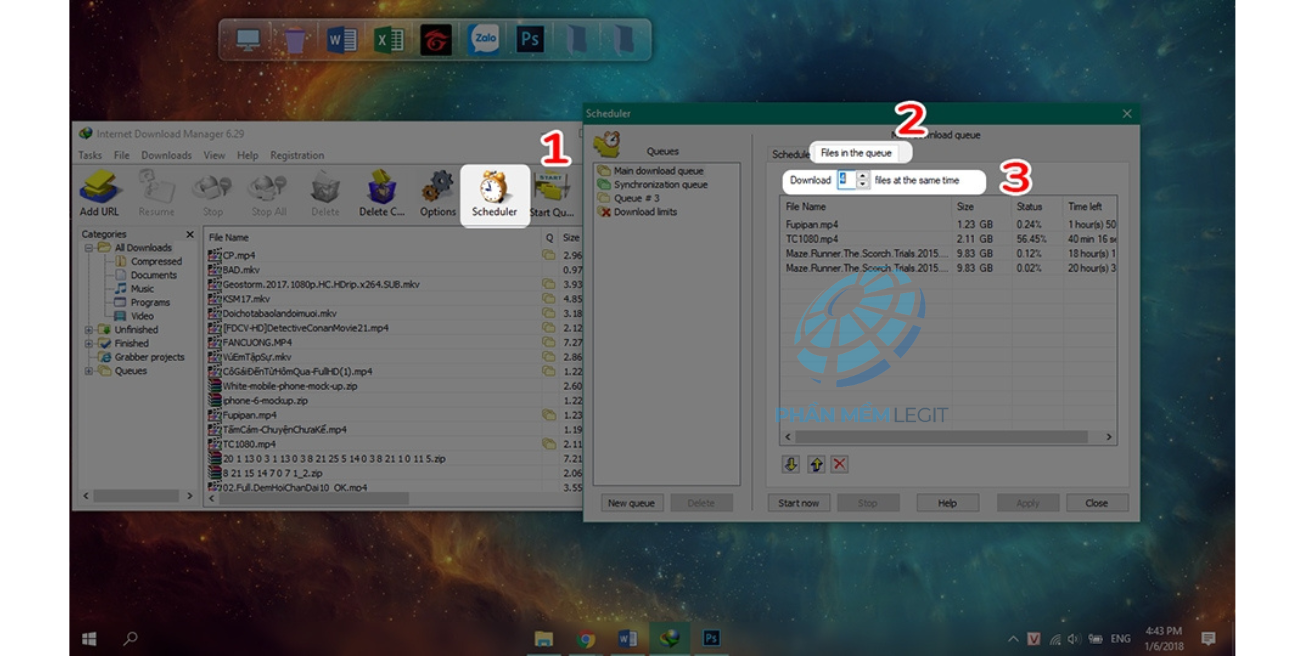Show hidden system tray icons

click(1013, 639)
